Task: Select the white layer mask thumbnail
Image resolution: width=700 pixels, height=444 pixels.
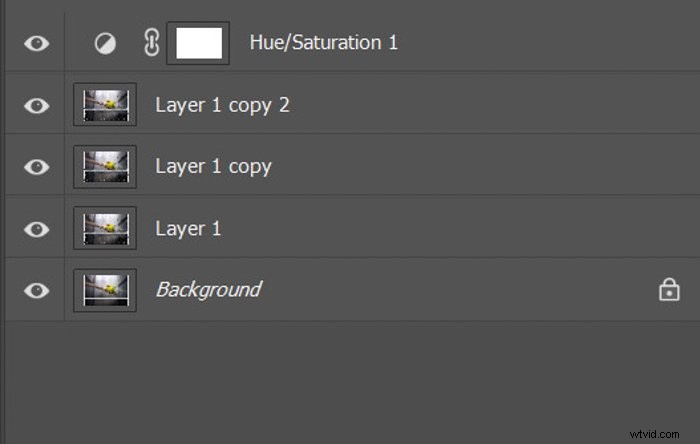Action: coord(198,44)
